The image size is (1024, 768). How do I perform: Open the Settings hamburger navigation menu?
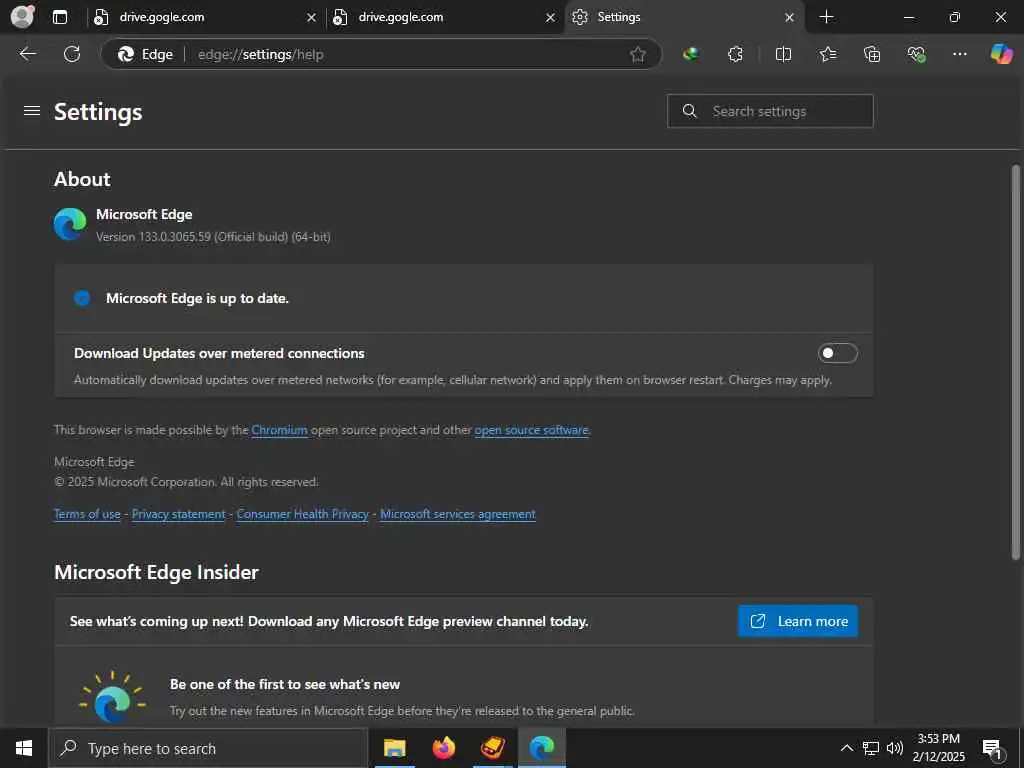point(32,111)
